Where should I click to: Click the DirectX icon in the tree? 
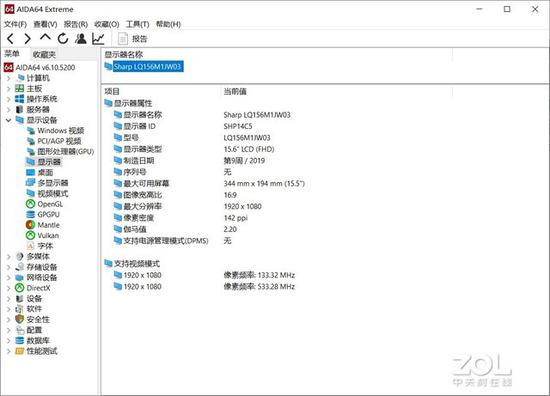[20, 288]
